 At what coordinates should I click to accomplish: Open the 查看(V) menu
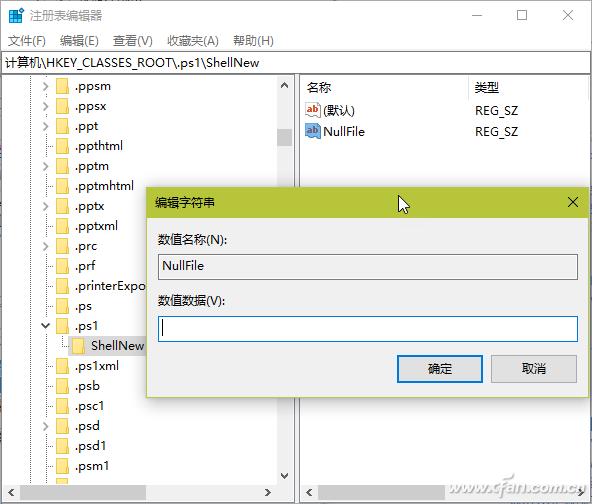(x=133, y=40)
